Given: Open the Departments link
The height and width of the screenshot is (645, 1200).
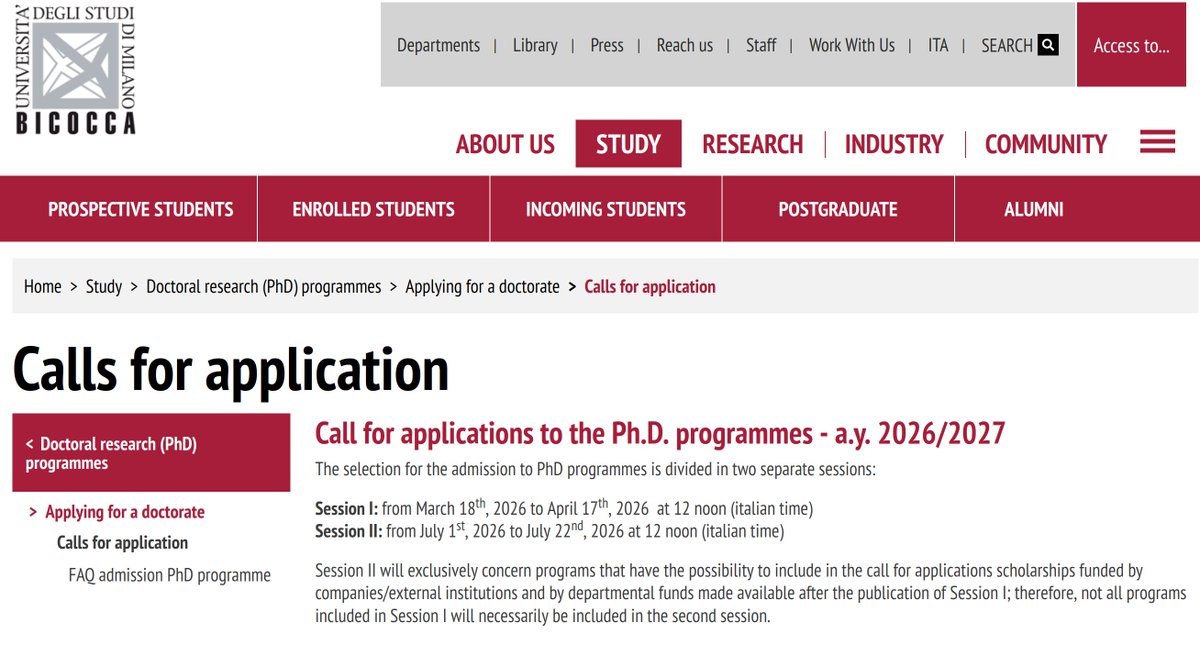Looking at the screenshot, I should pyautogui.click(x=438, y=45).
